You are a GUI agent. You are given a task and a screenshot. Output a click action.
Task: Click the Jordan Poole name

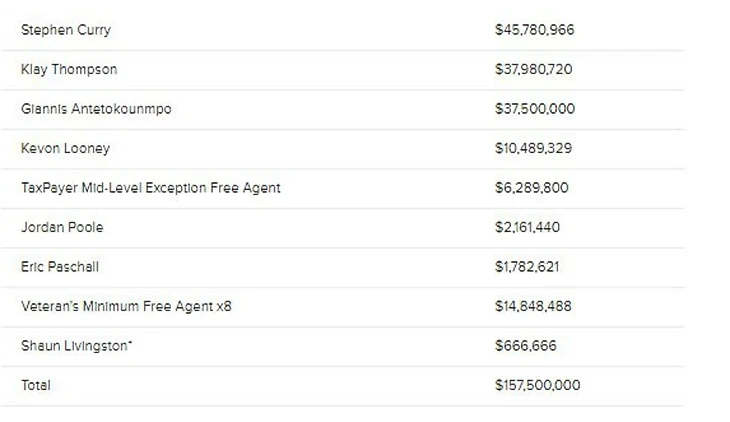62,227
